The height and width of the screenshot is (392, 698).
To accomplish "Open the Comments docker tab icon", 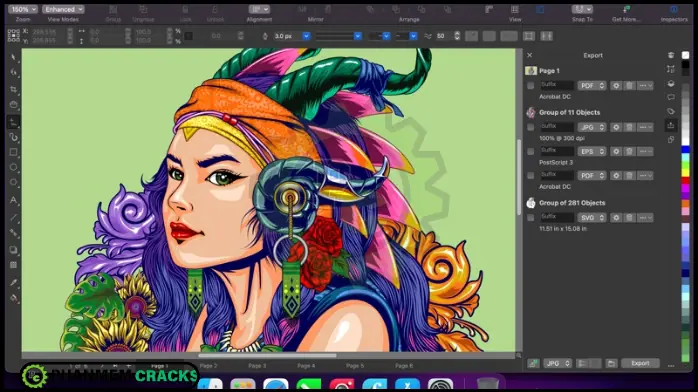I will click(671, 97).
